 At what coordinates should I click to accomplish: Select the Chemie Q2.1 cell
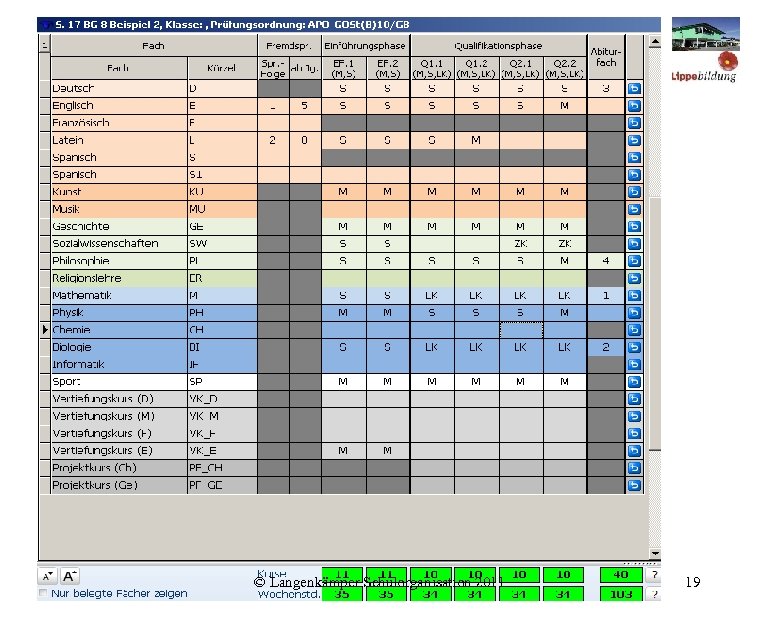click(x=521, y=330)
